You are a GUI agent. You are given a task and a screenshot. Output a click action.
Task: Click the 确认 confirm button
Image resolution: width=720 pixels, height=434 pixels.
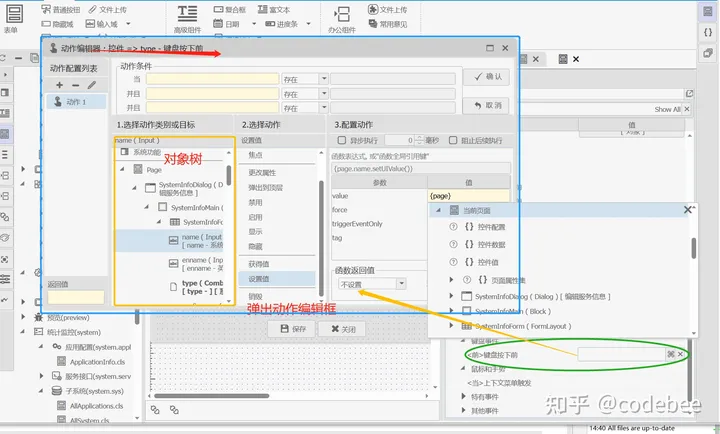tap(484, 76)
